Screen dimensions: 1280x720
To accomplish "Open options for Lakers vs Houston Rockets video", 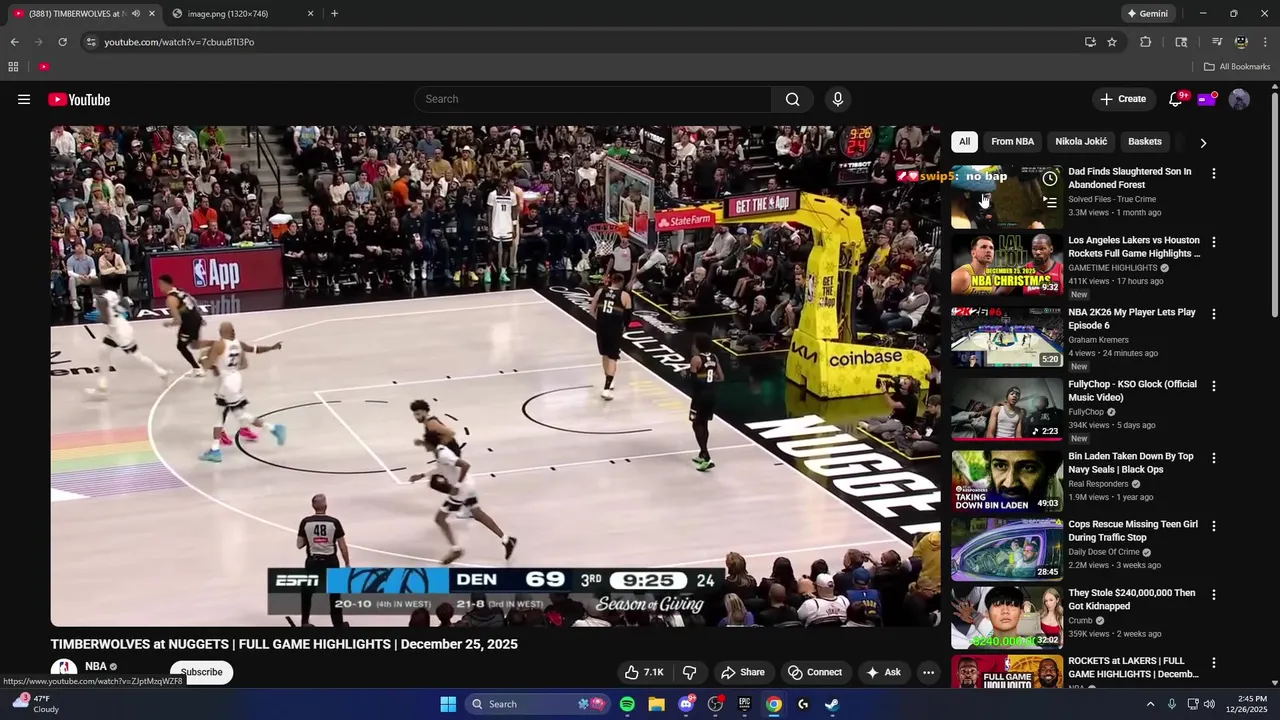I will [x=1213, y=242].
